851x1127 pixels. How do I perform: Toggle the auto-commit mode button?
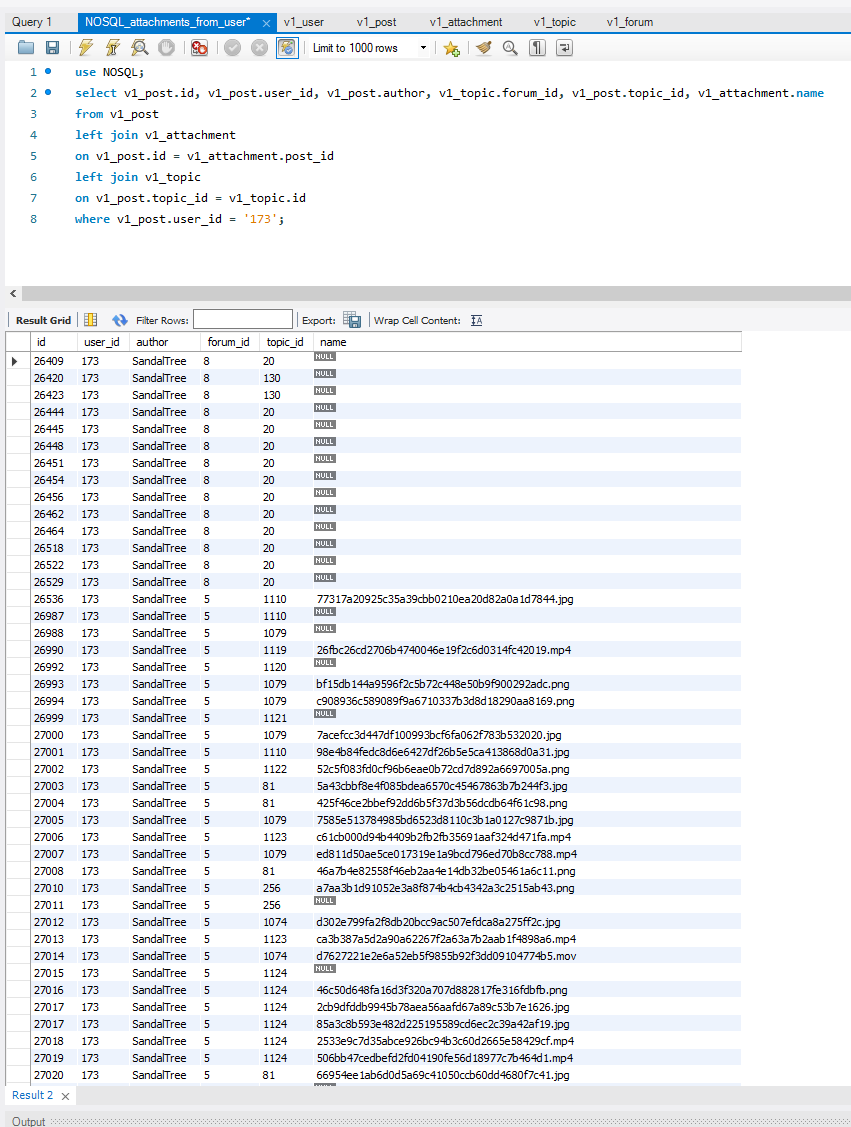pos(286,48)
